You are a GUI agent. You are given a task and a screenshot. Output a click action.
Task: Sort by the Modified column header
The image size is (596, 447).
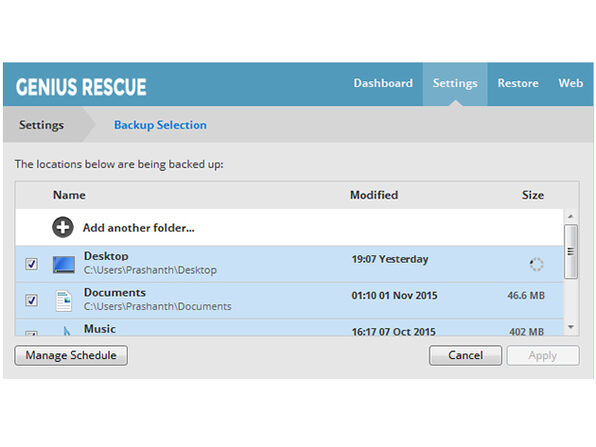click(374, 195)
